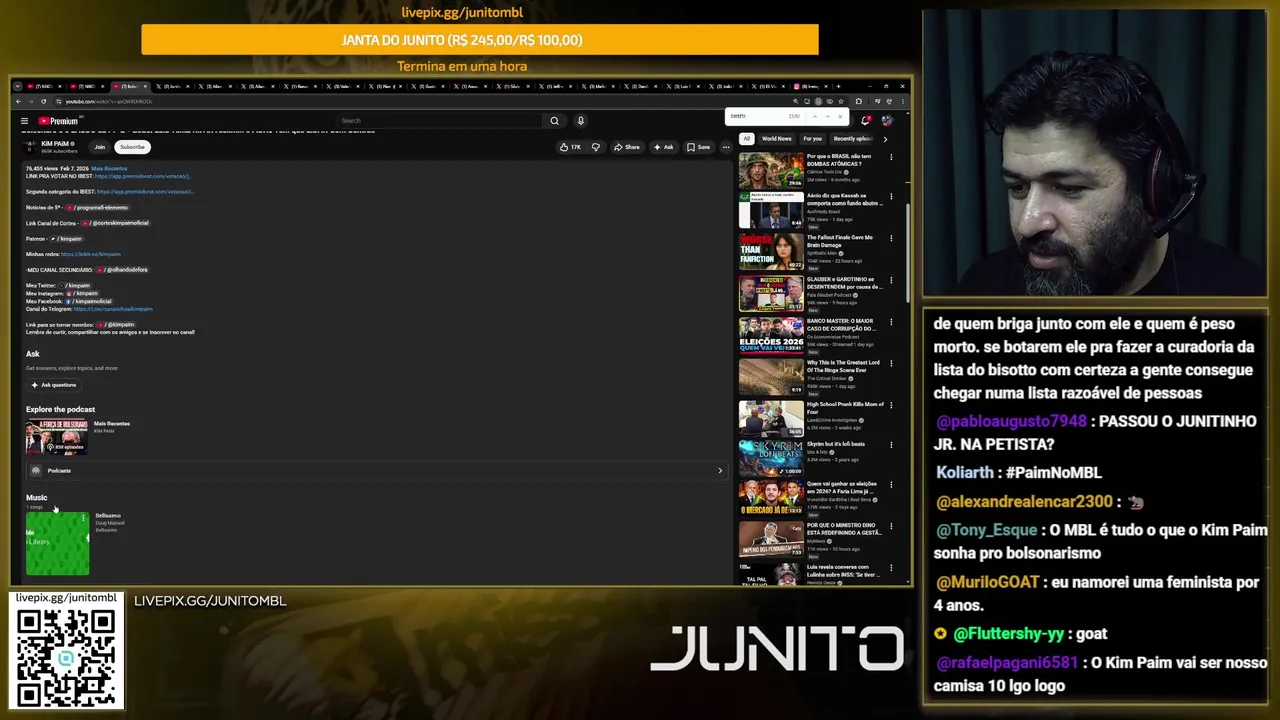
Task: Subscribe to KIM PAIM channel
Action: click(x=132, y=147)
